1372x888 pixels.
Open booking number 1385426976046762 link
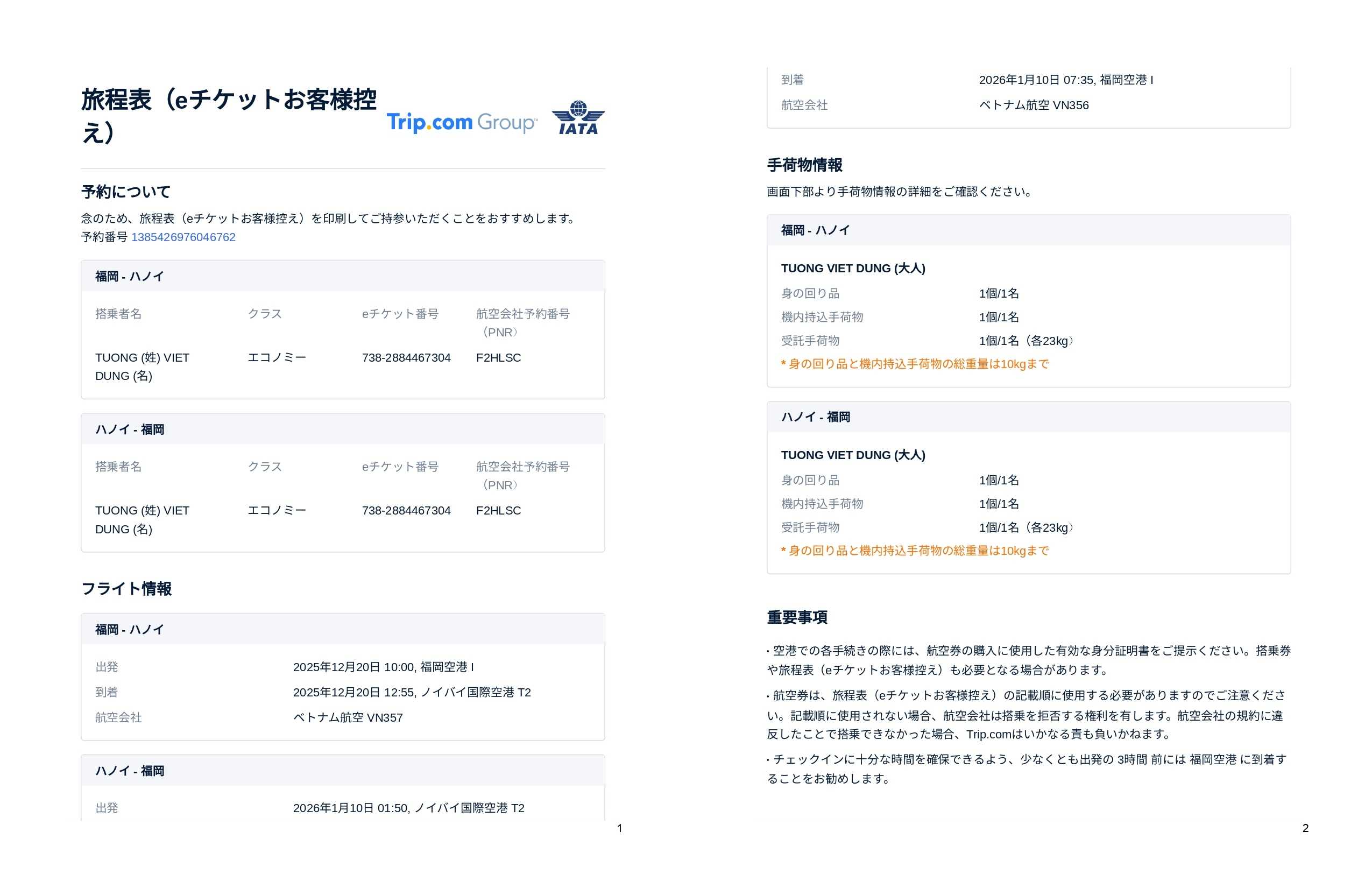coord(183,237)
